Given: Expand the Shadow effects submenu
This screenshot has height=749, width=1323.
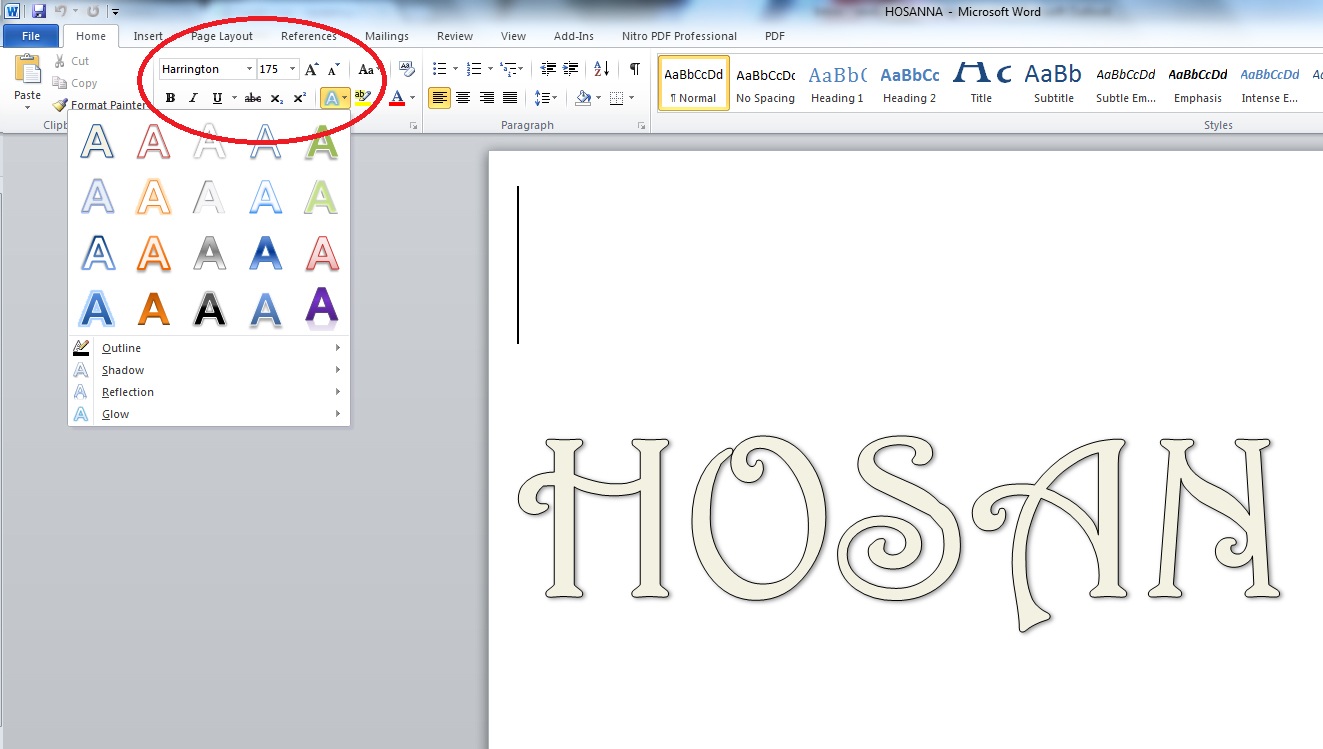Looking at the screenshot, I should [122, 370].
